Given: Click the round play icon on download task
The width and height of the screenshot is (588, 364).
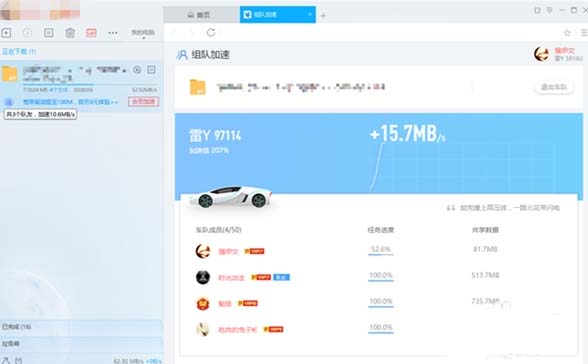Looking at the screenshot, I should click(x=137, y=70).
